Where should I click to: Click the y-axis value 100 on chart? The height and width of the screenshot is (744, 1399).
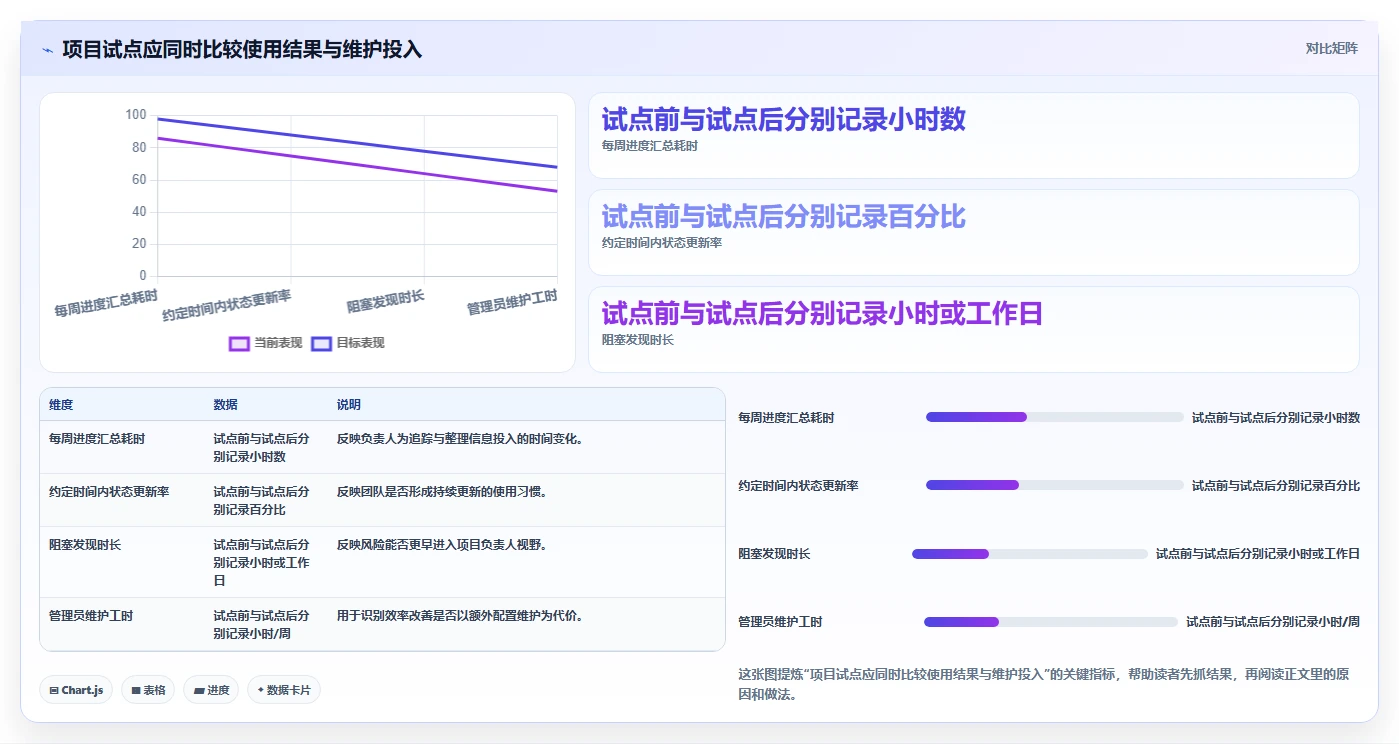(x=136, y=115)
